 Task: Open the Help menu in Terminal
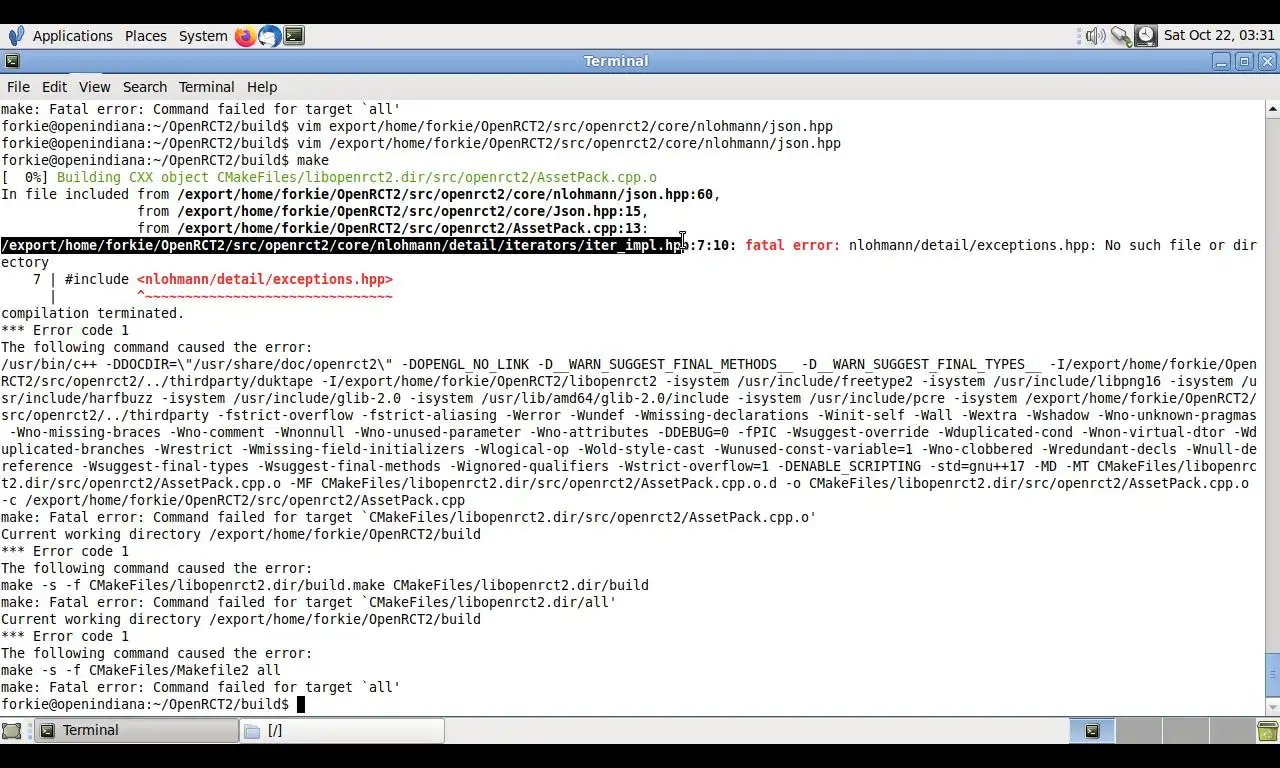pyautogui.click(x=262, y=87)
